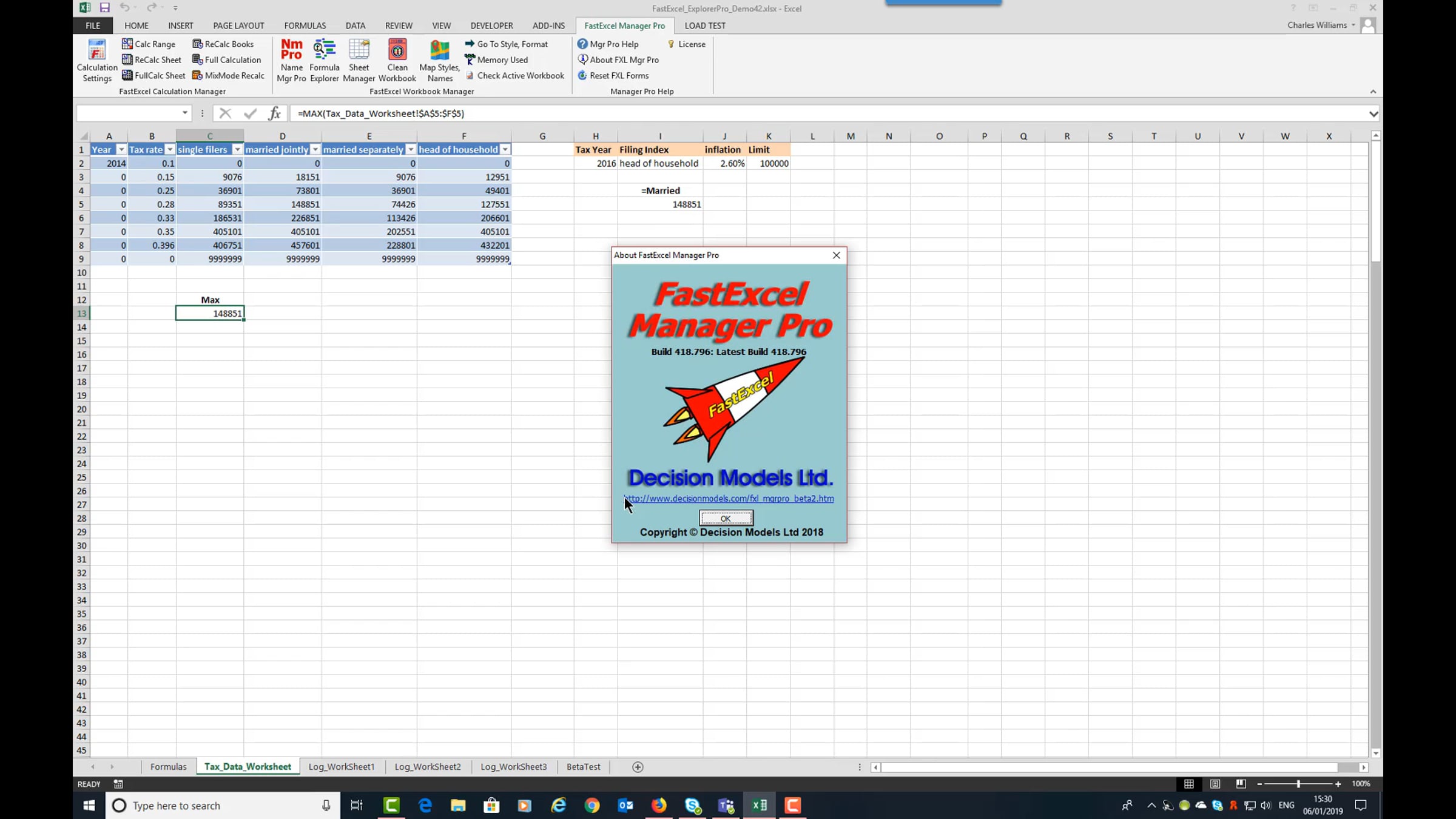
Task: Open head of household filter dropdown
Action: point(505,150)
